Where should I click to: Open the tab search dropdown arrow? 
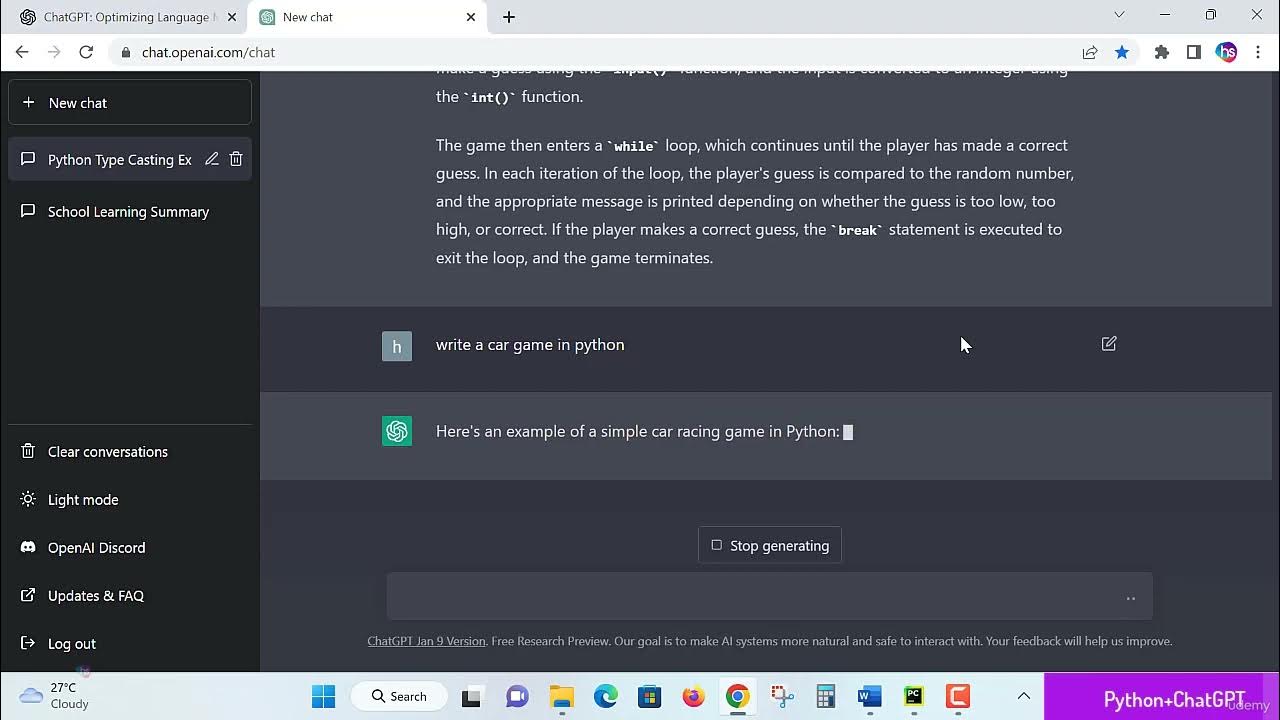click(x=1119, y=15)
